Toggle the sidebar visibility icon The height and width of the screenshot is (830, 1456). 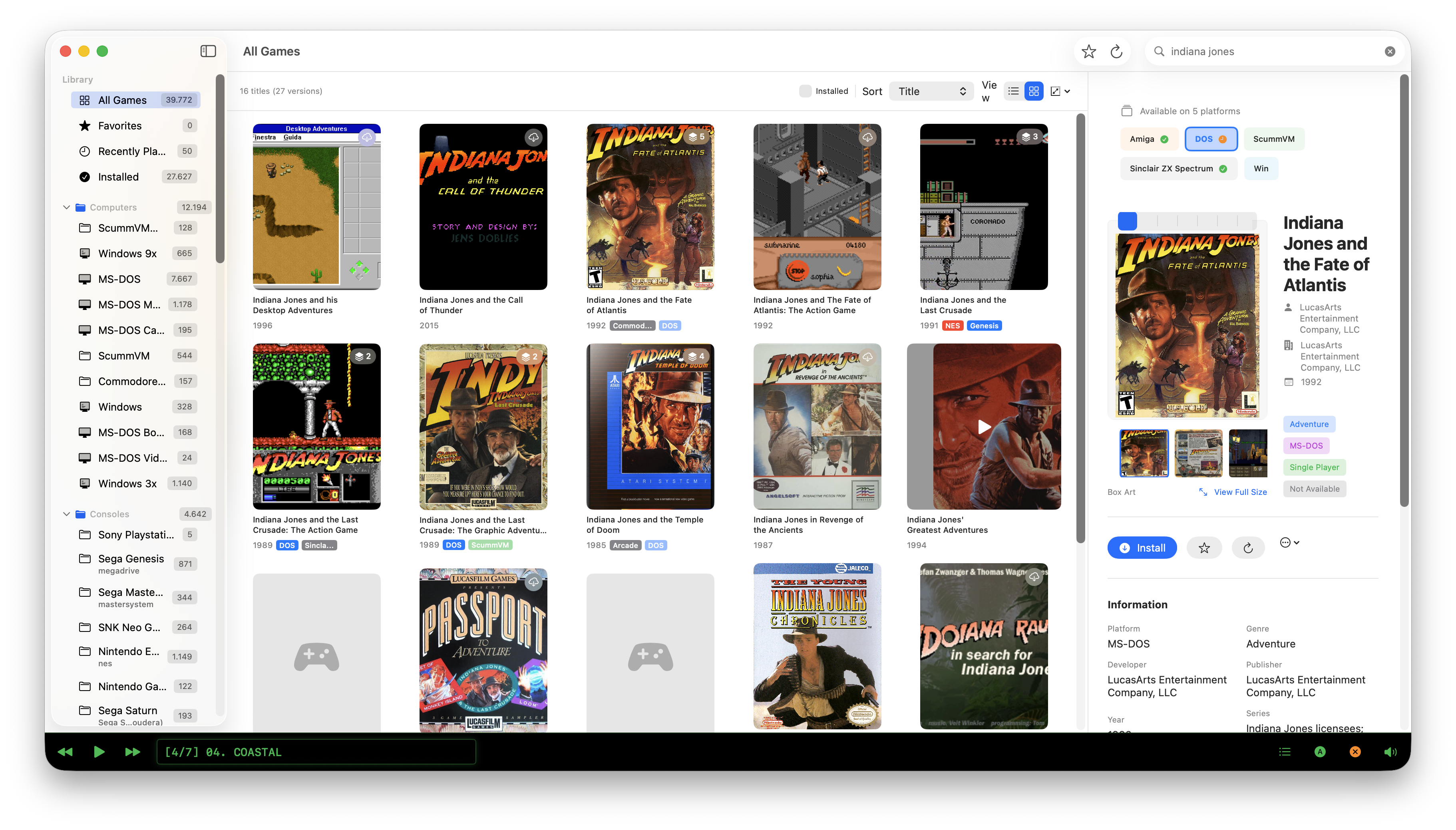(208, 51)
